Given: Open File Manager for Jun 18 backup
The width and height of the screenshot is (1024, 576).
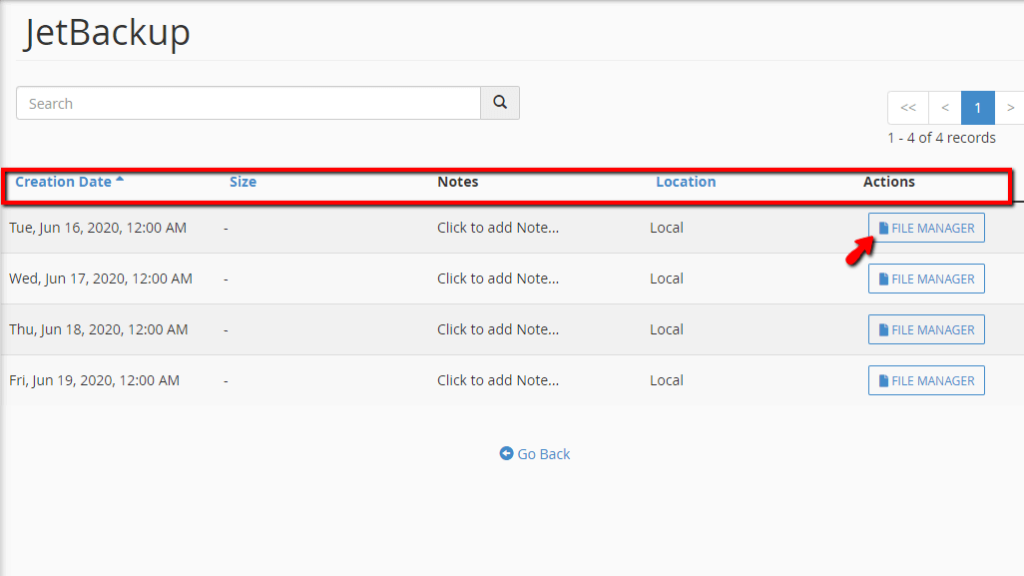Looking at the screenshot, I should tap(926, 330).
